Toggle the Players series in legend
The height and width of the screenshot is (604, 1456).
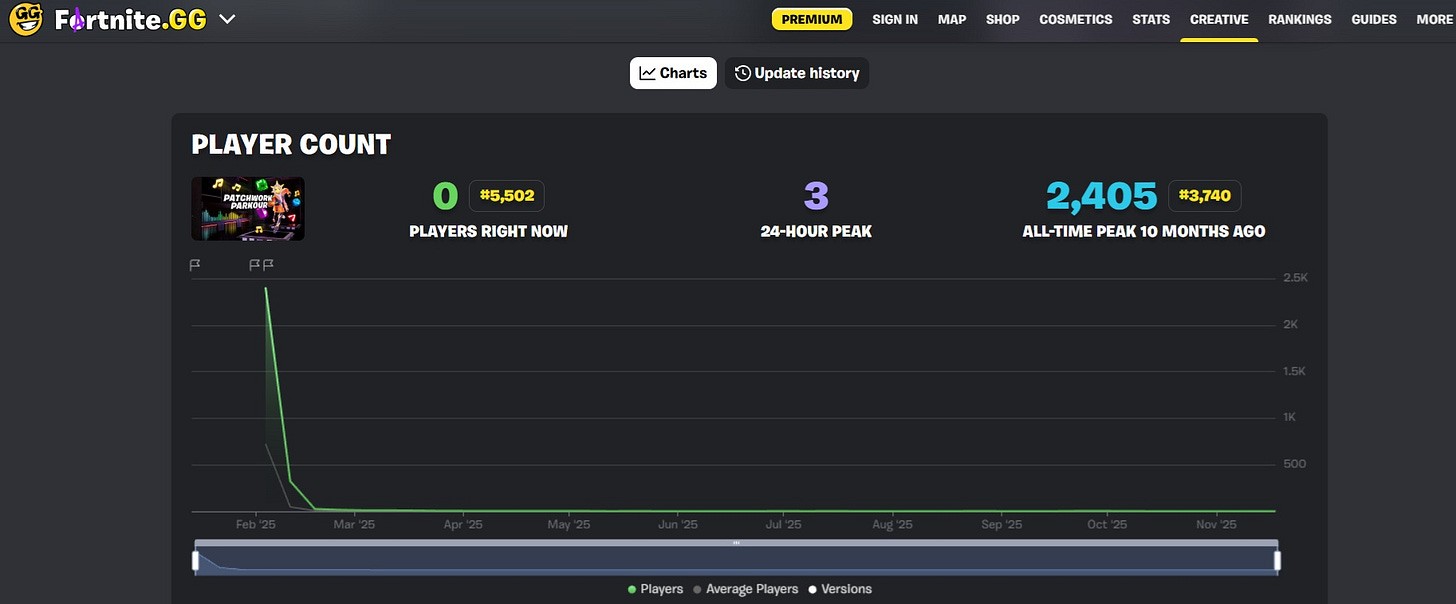[654, 589]
